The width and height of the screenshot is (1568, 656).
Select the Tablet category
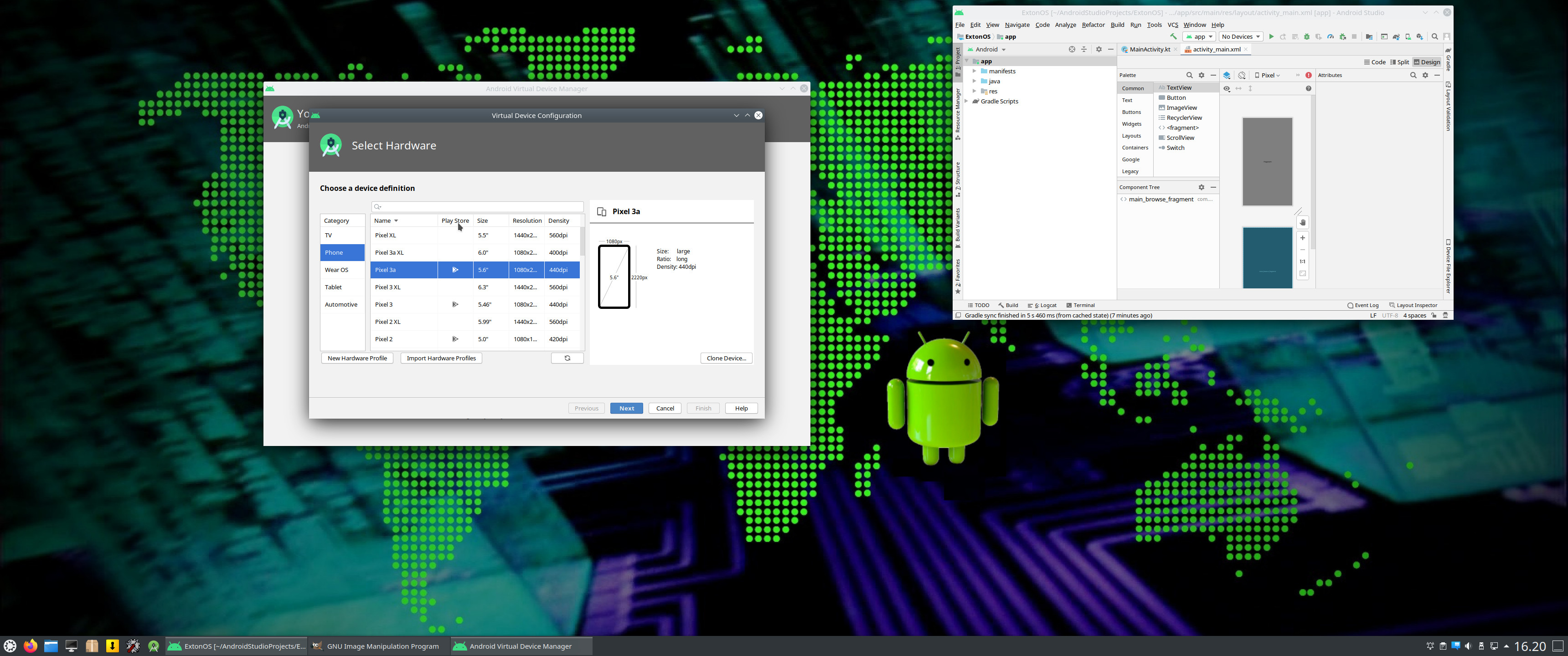[342, 287]
